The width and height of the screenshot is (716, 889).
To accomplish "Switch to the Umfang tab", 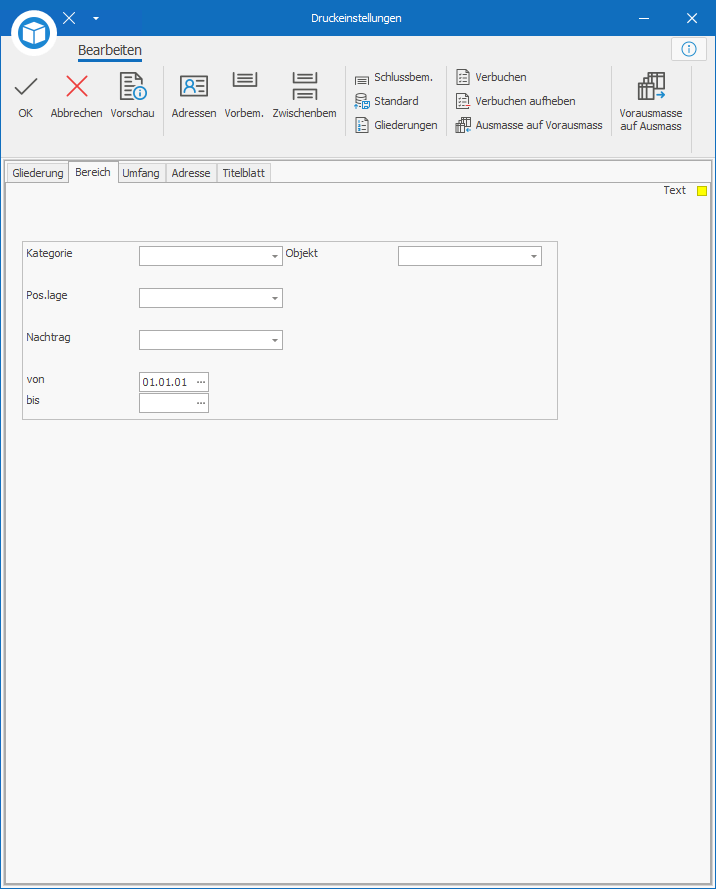I will (141, 173).
